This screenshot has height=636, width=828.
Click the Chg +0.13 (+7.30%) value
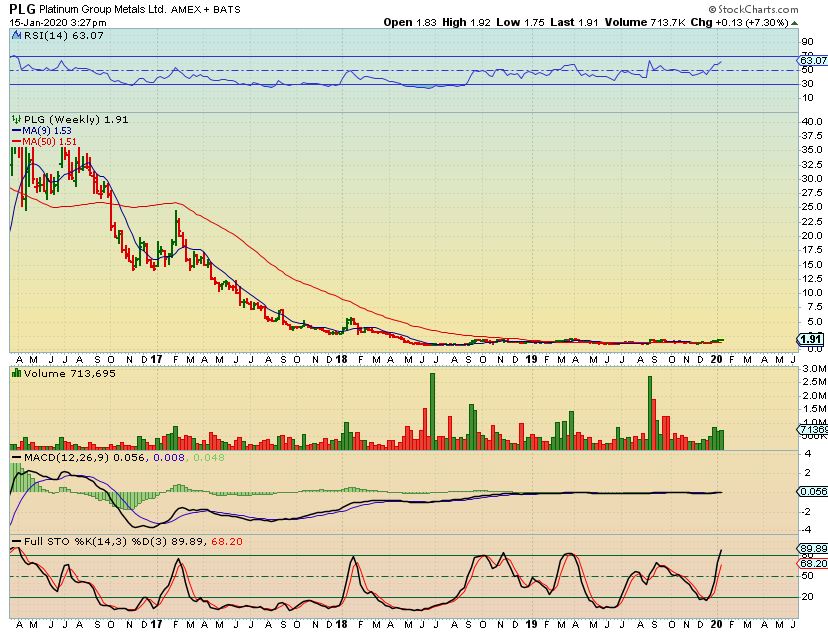[739, 22]
